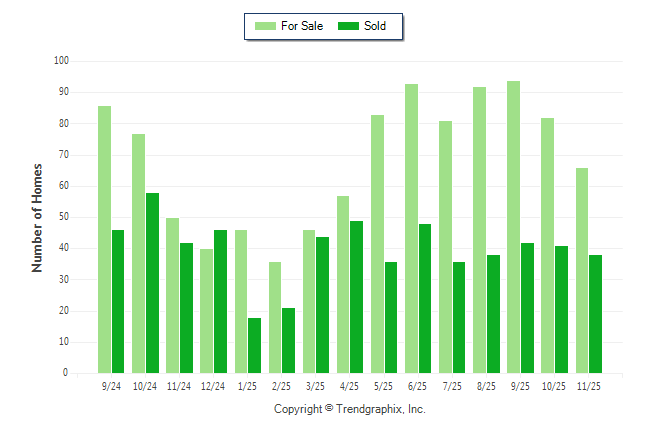Select the 5/25 Sold bar
Viewport: 646px width, 434px height.
point(391,317)
